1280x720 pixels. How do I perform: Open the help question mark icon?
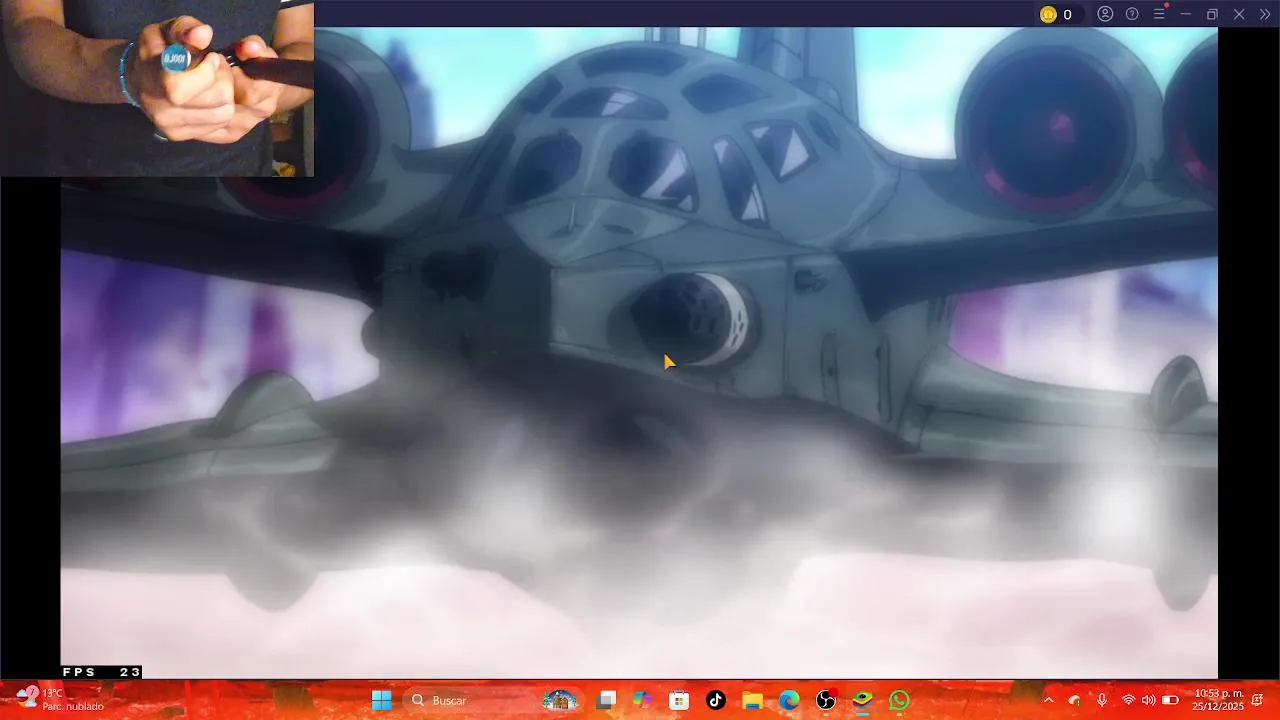(1132, 14)
